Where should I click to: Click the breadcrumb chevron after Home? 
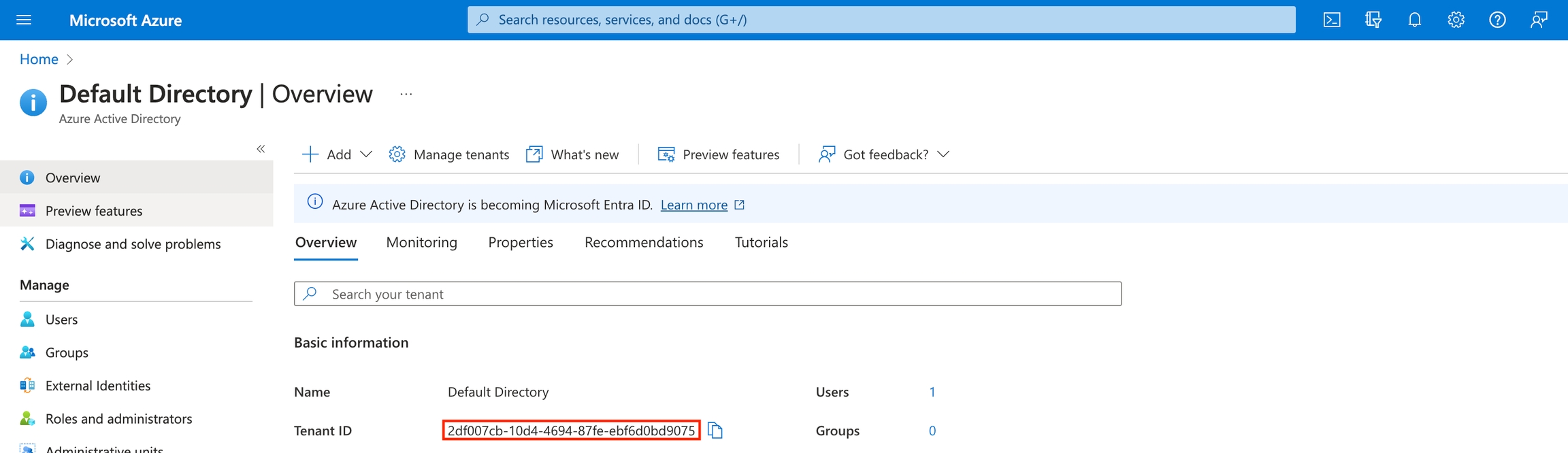pos(69,59)
